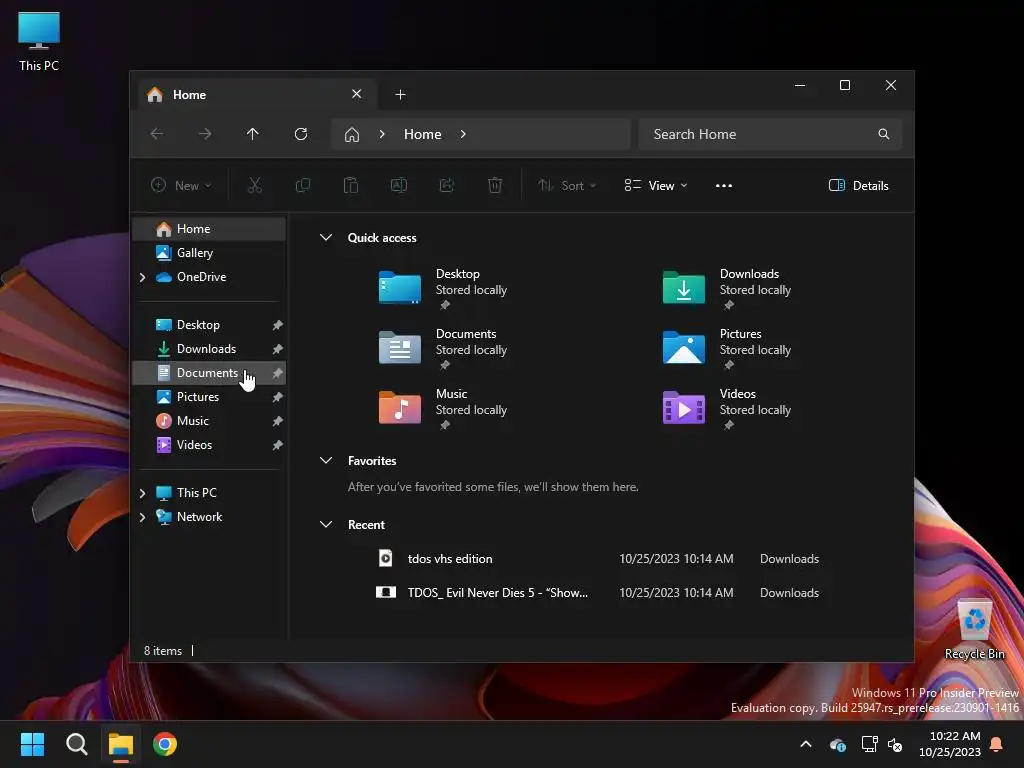Click pin icon next to Music in sidebar
The image size is (1024, 768).
pos(278,421)
